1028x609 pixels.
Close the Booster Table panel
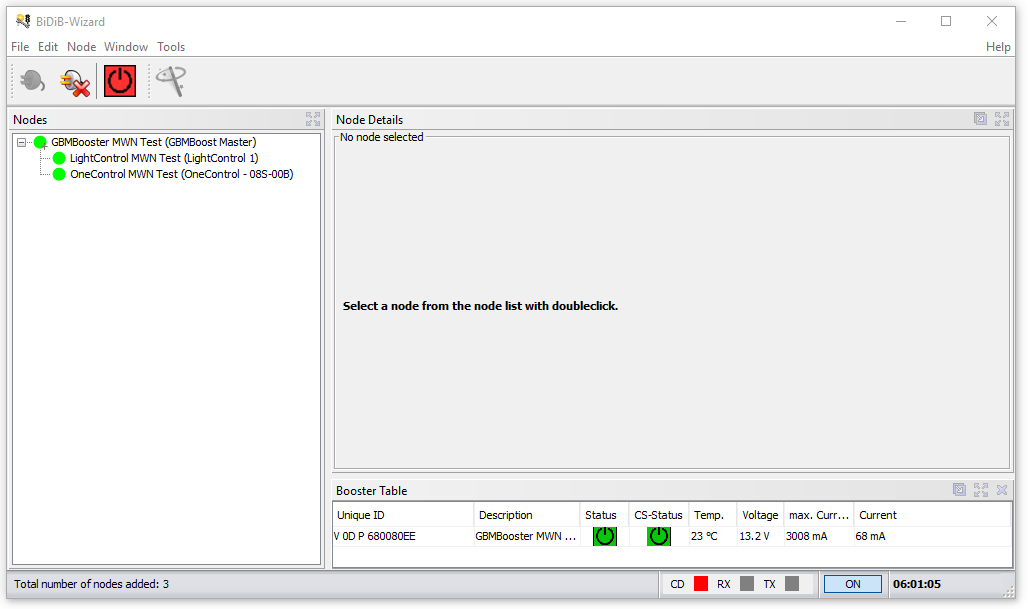1002,490
